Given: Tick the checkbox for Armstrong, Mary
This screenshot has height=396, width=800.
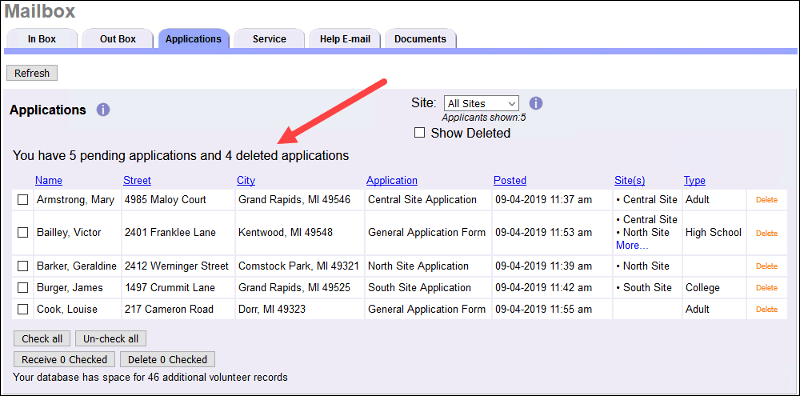Looking at the screenshot, I should click(23, 200).
